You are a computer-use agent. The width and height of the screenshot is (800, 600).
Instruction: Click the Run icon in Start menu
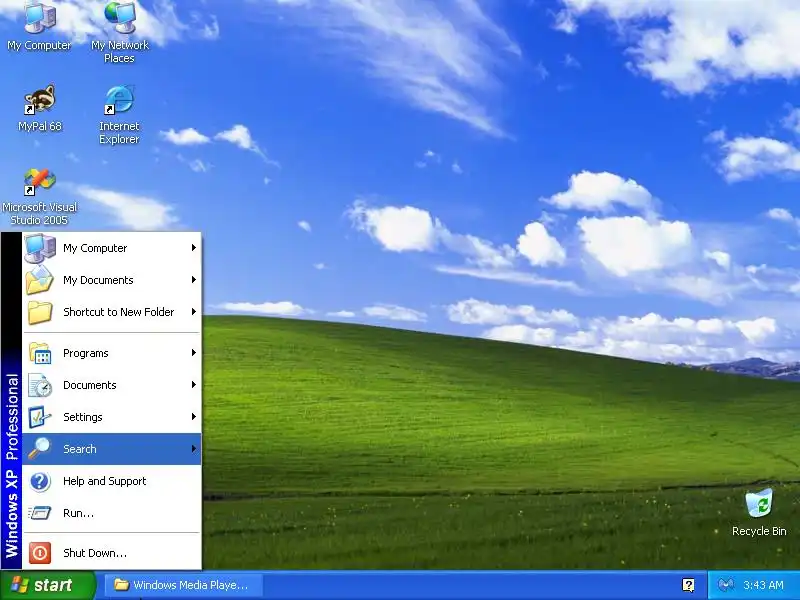[x=40, y=513]
